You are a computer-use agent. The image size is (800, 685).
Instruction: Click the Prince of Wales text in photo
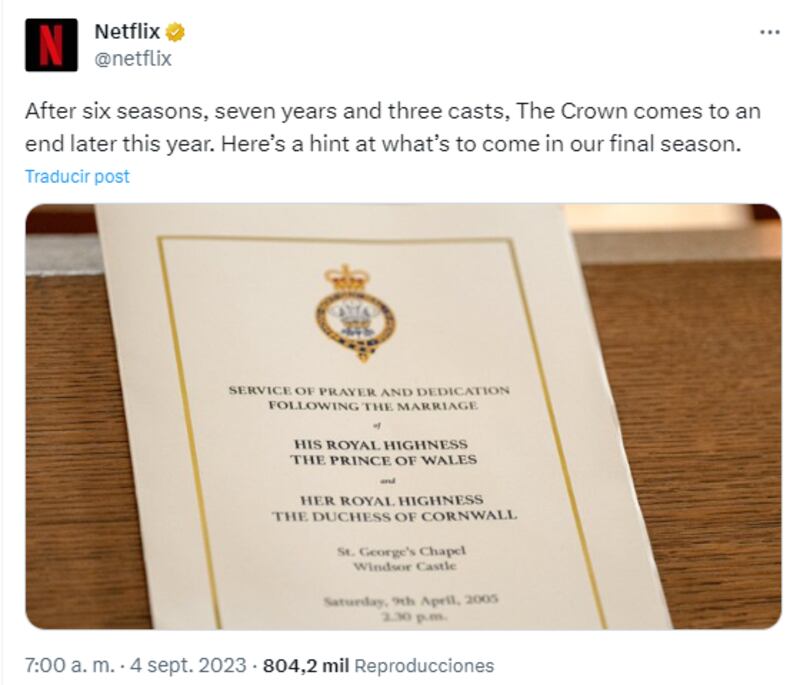click(384, 460)
